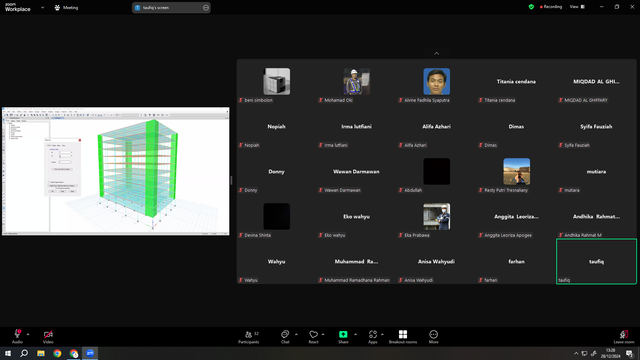Click the Irma lutfiani participant tile
This screenshot has width=640, height=360.
coord(356,127)
